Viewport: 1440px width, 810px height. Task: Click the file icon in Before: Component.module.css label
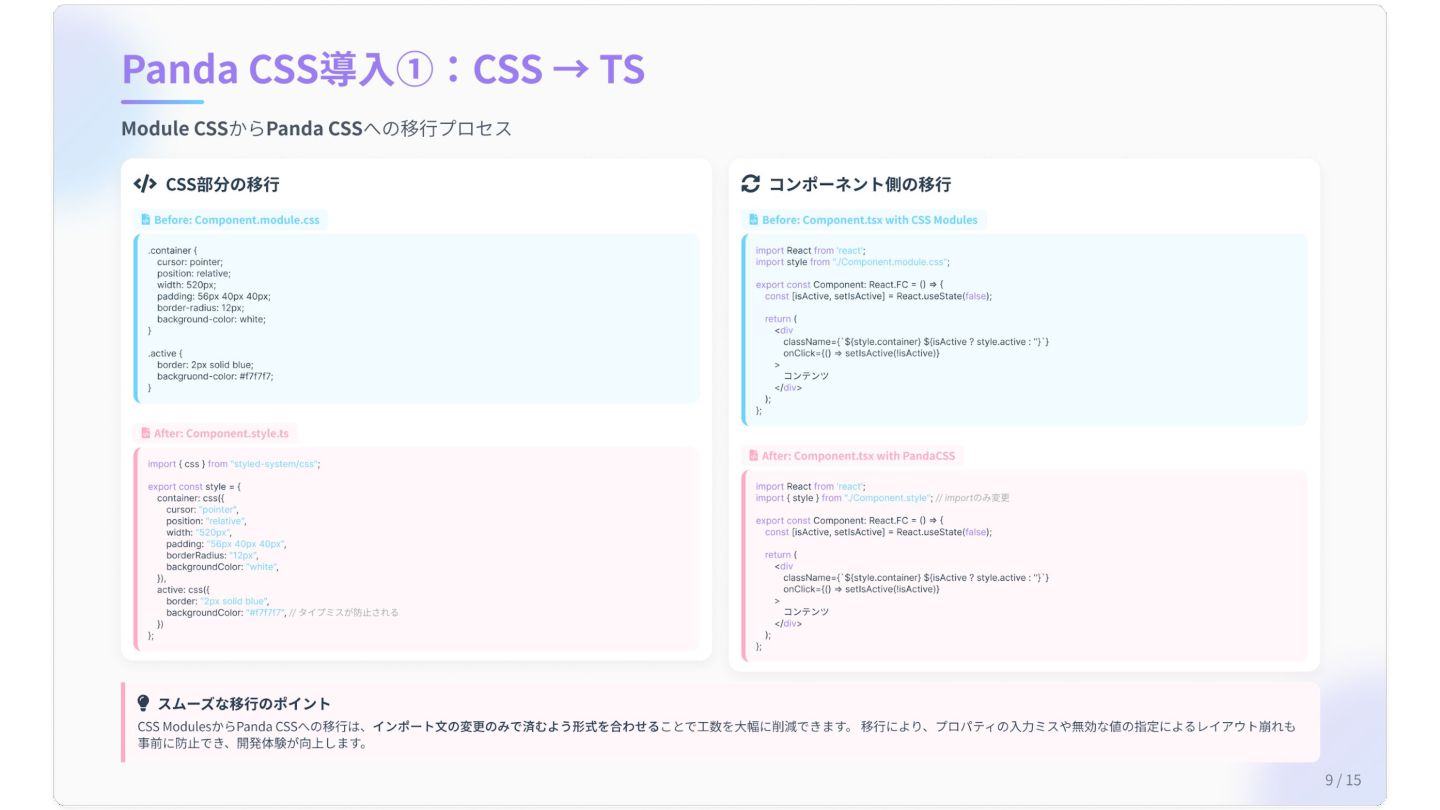145,220
